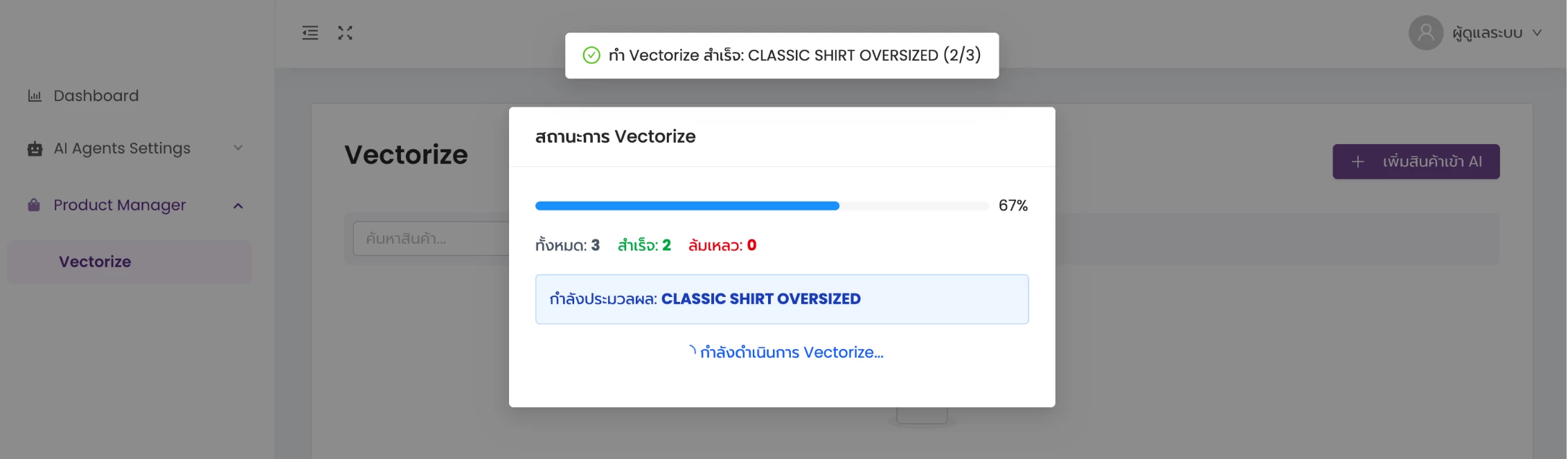Click the Product Manager menu label
The image size is (1568, 459).
click(120, 205)
